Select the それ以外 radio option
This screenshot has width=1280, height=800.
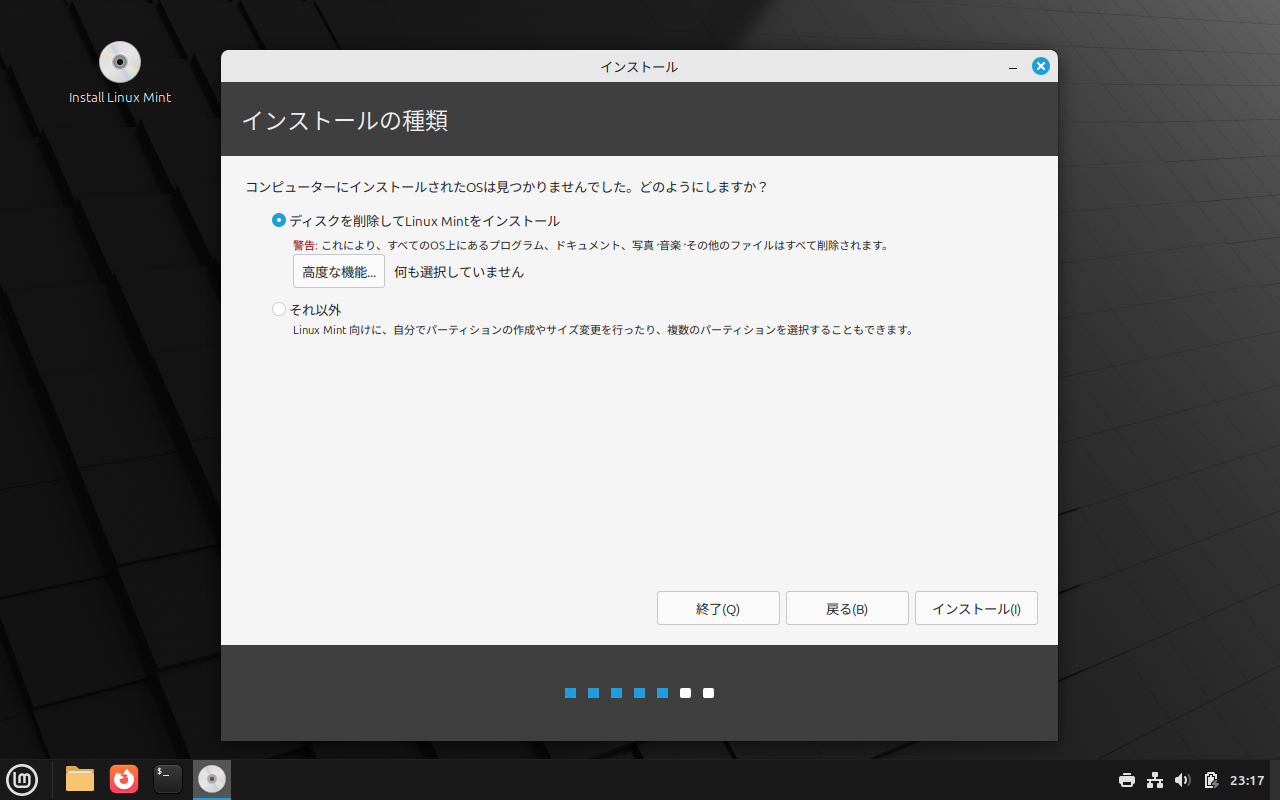(307, 310)
